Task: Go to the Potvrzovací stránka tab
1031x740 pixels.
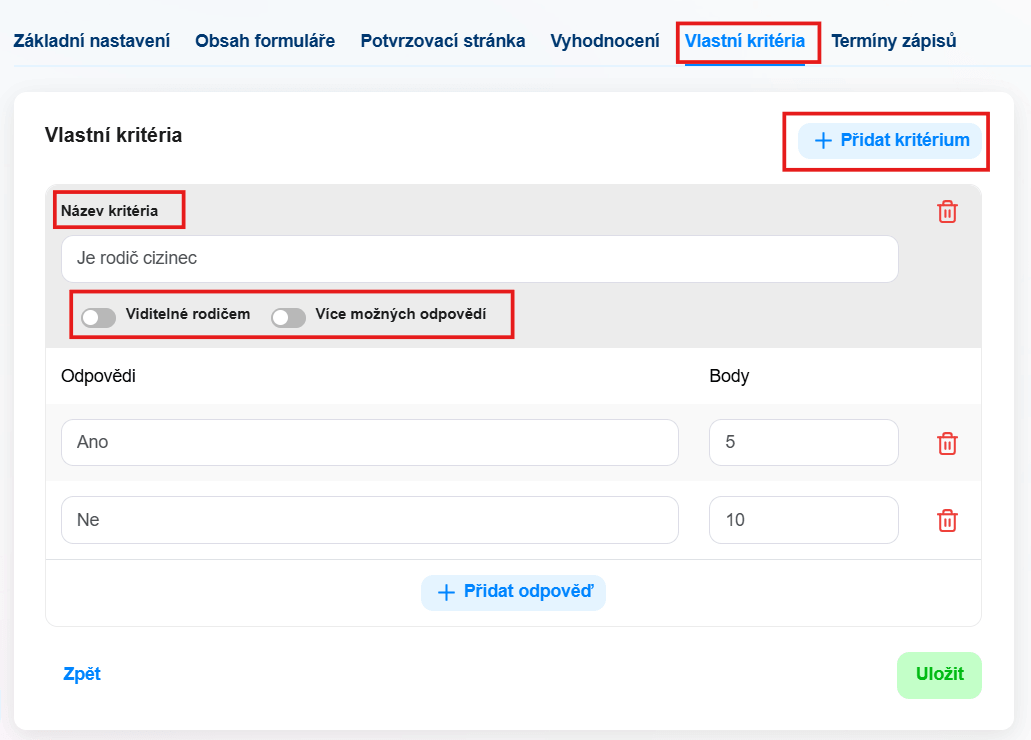Action: point(442,41)
